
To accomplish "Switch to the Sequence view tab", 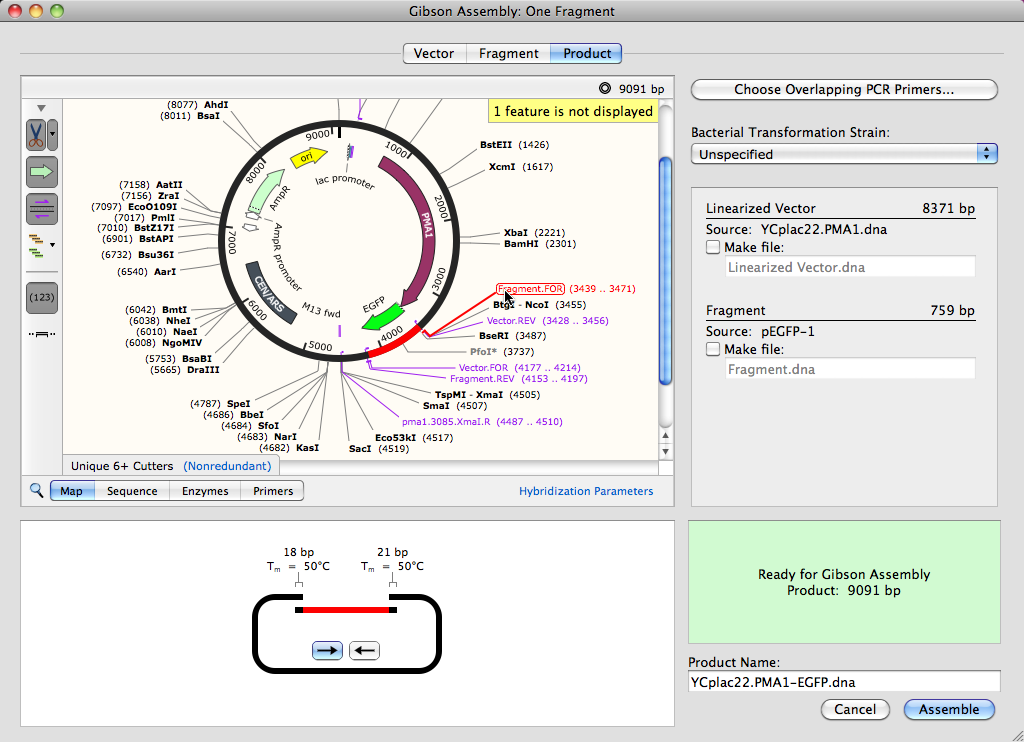I will click(132, 491).
